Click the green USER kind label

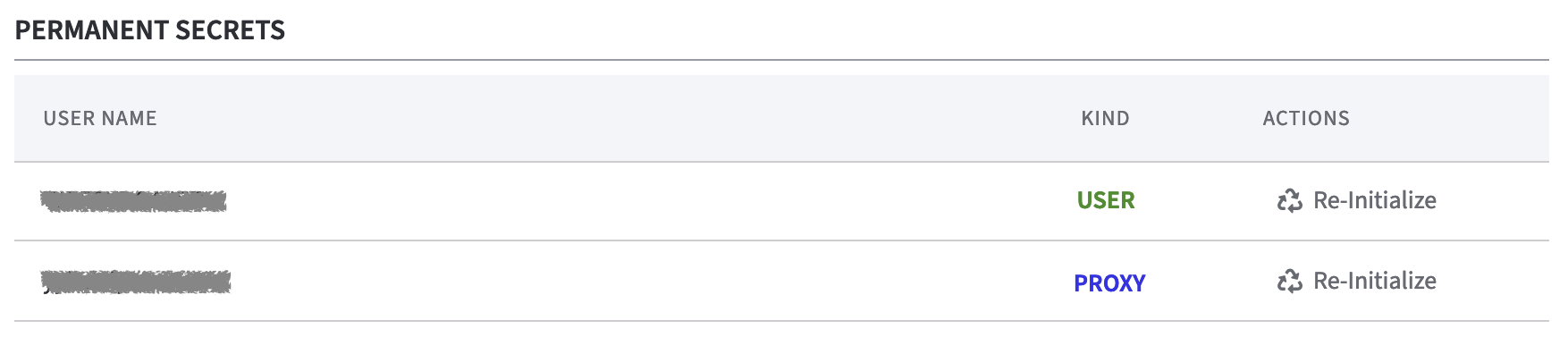pyautogui.click(x=1106, y=200)
